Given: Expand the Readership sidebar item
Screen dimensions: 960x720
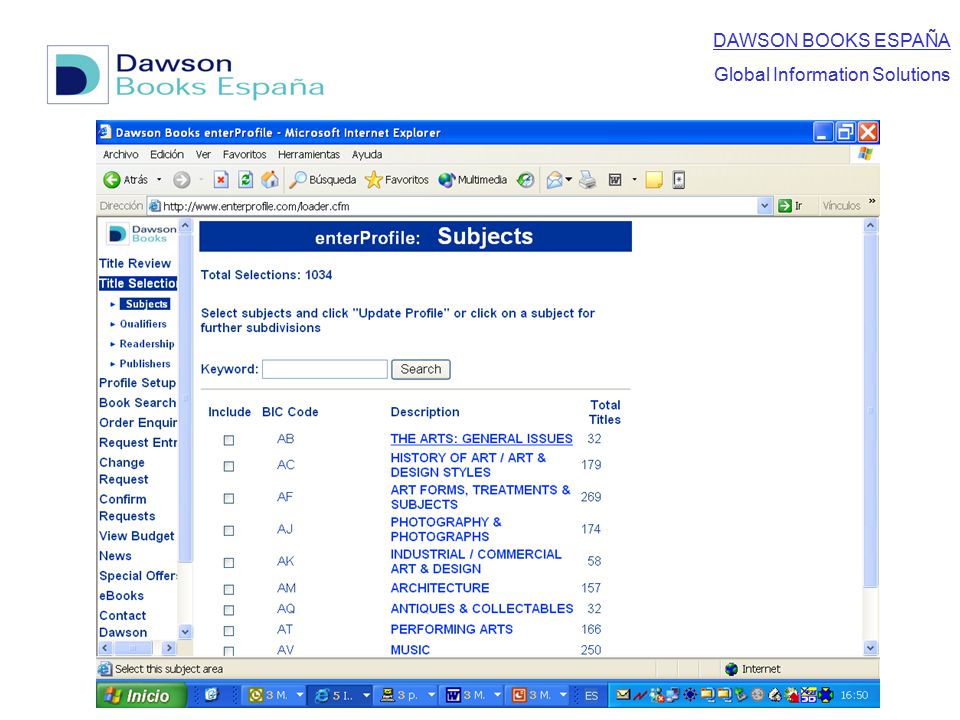Looking at the screenshot, I should click(x=147, y=344).
